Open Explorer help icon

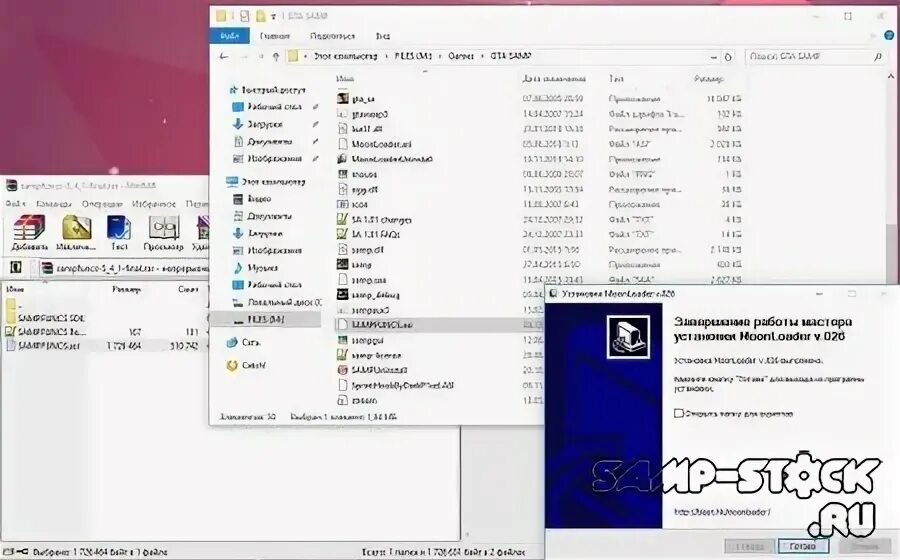pyautogui.click(x=890, y=36)
